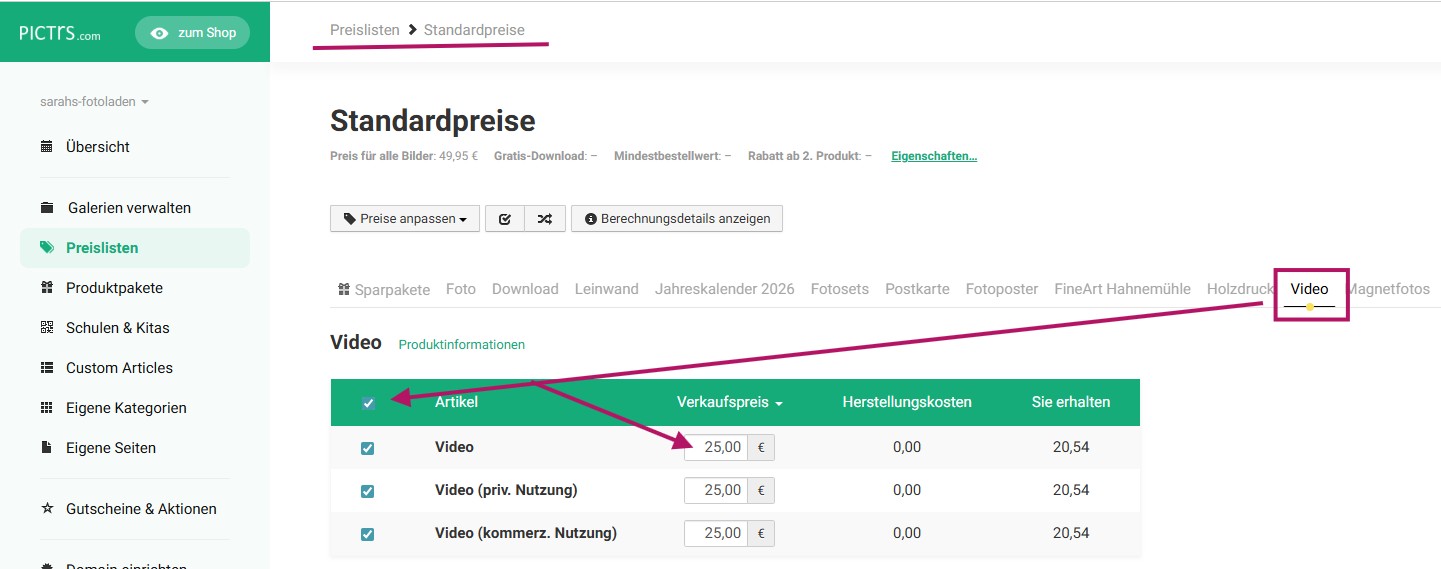This screenshot has height=569, width=1441.
Task: Toggle the select-all checkbox in table header
Action: pos(368,403)
